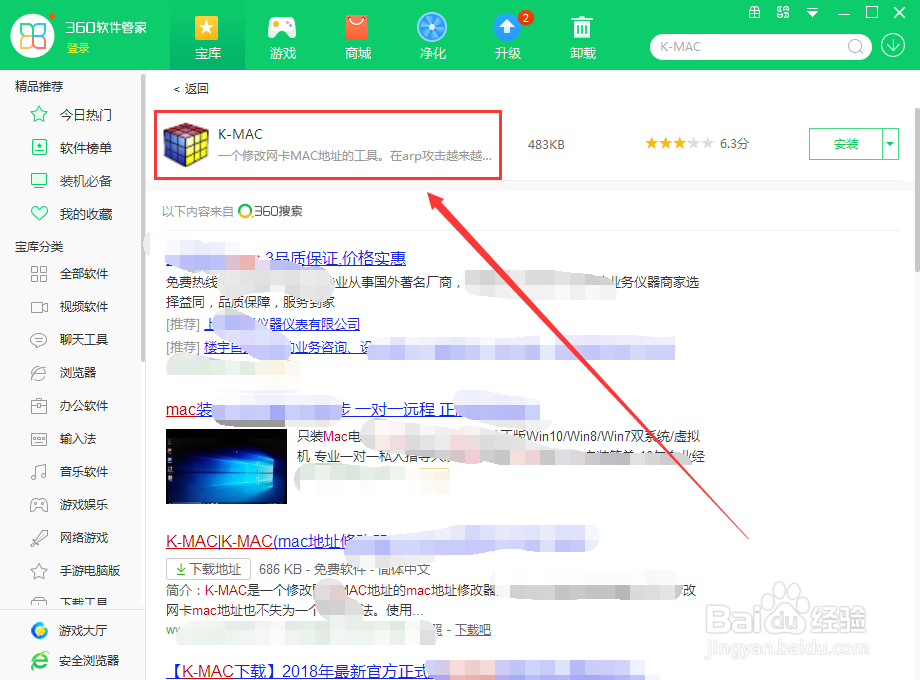The image size is (920, 680).
Task: Click the search magnifier icon
Action: tap(855, 46)
